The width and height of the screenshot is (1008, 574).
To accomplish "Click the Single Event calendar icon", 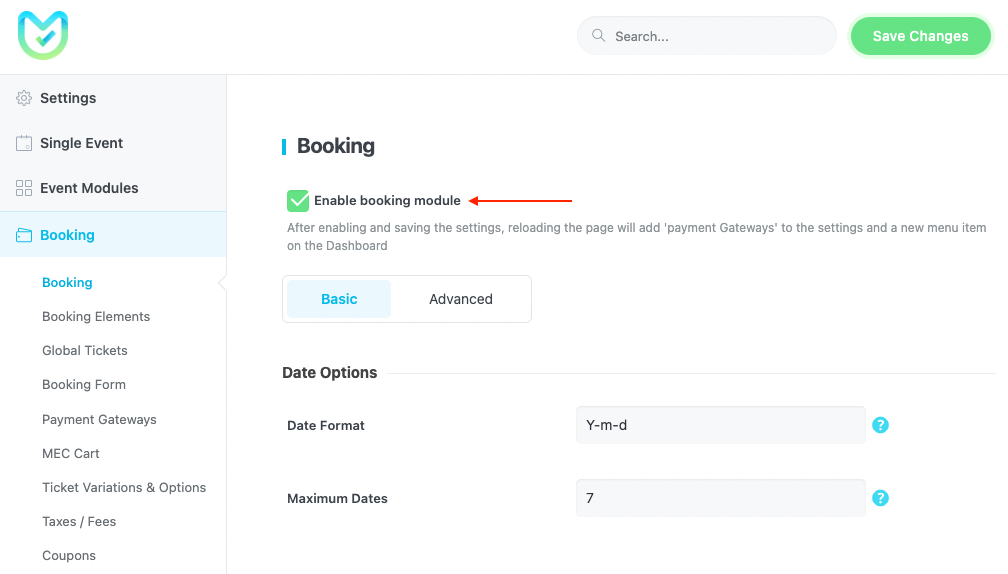I will coord(24,143).
